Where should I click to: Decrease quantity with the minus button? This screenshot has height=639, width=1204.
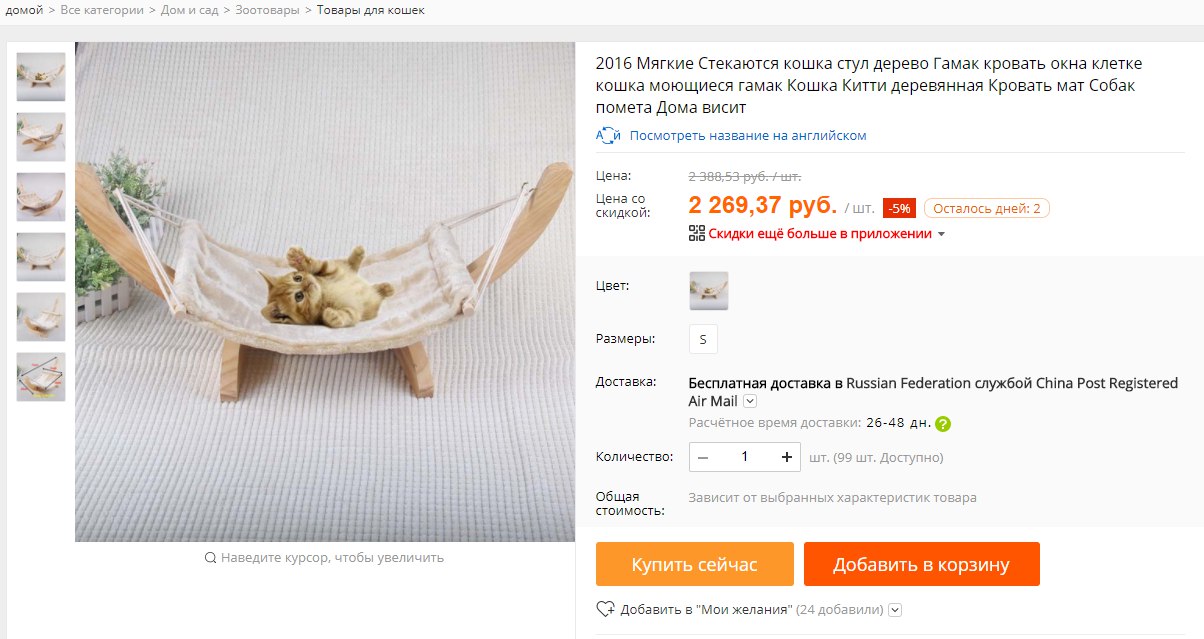[x=703, y=457]
